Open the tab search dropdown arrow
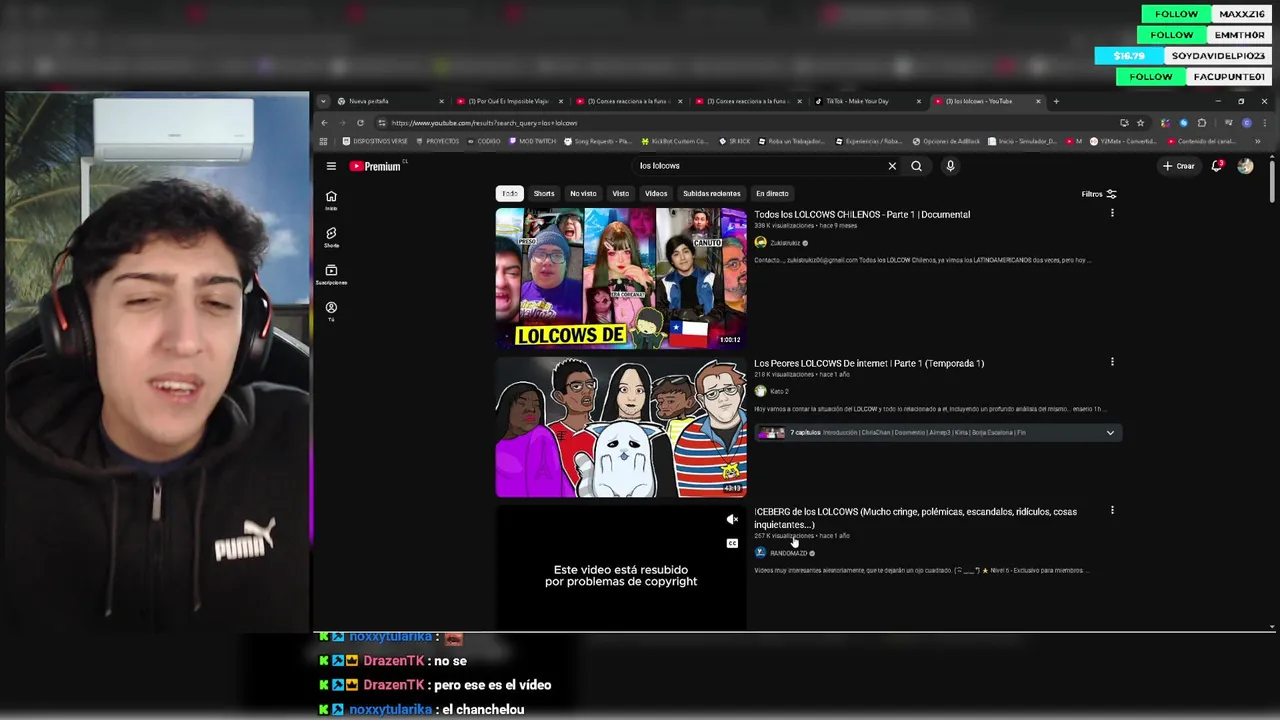This screenshot has height=720, width=1280. pyautogui.click(x=323, y=101)
